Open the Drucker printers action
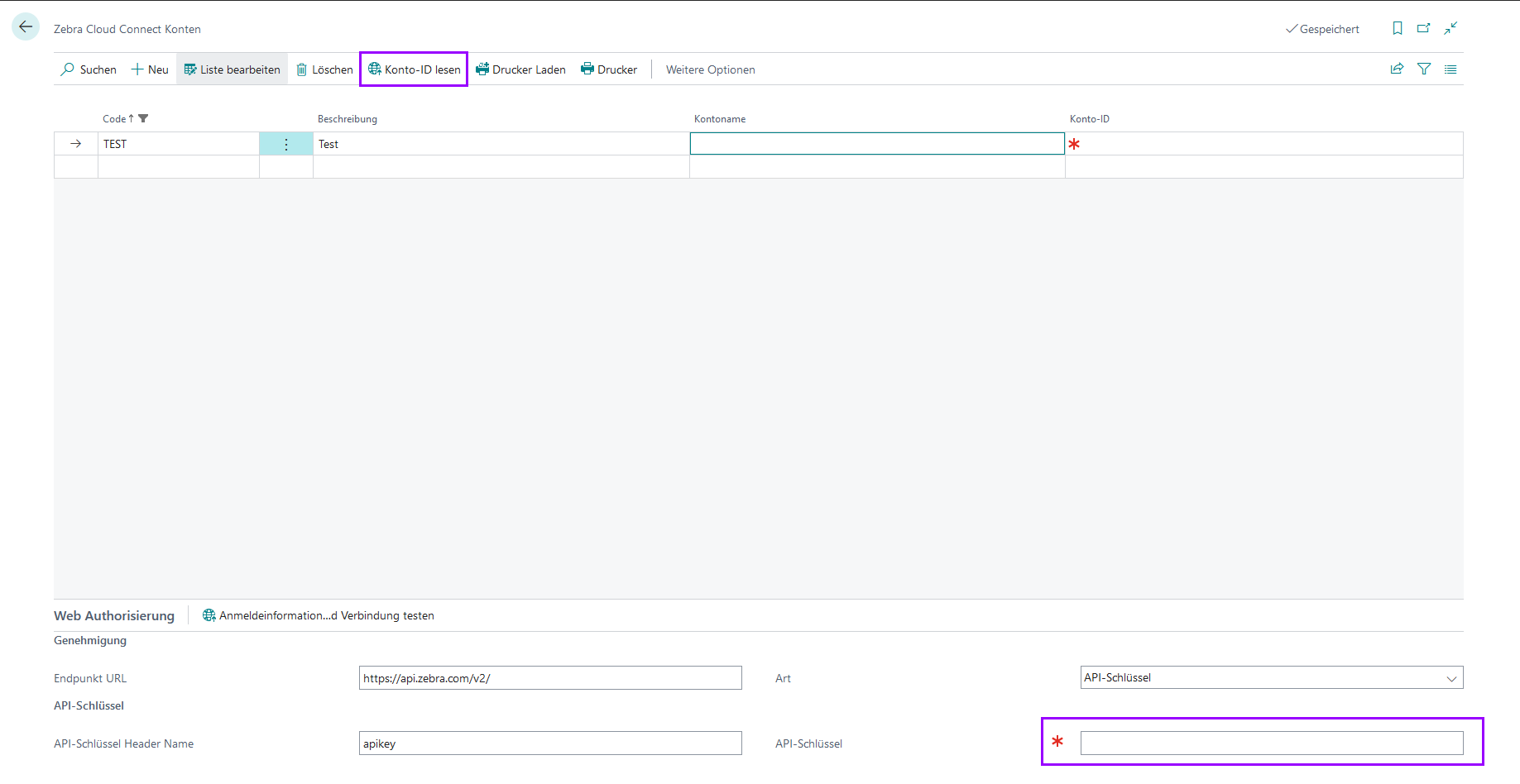1520x784 pixels. [x=609, y=69]
